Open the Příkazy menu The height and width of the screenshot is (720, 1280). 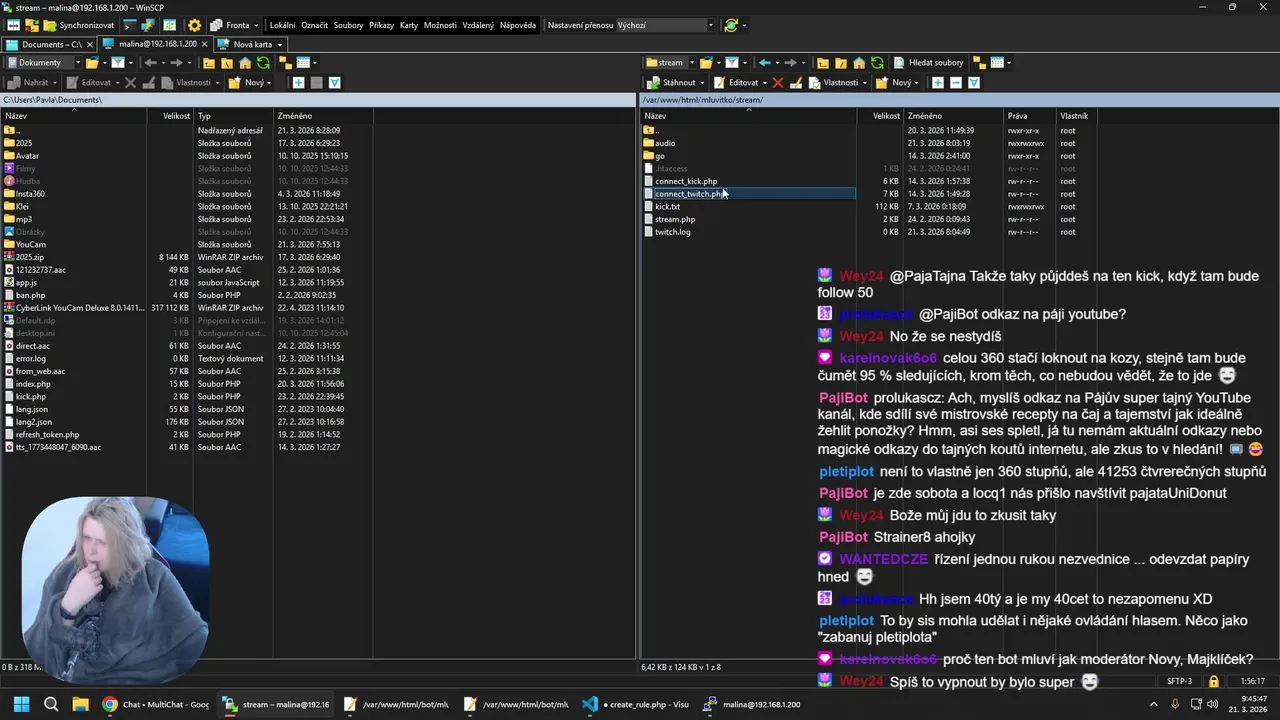point(381,25)
